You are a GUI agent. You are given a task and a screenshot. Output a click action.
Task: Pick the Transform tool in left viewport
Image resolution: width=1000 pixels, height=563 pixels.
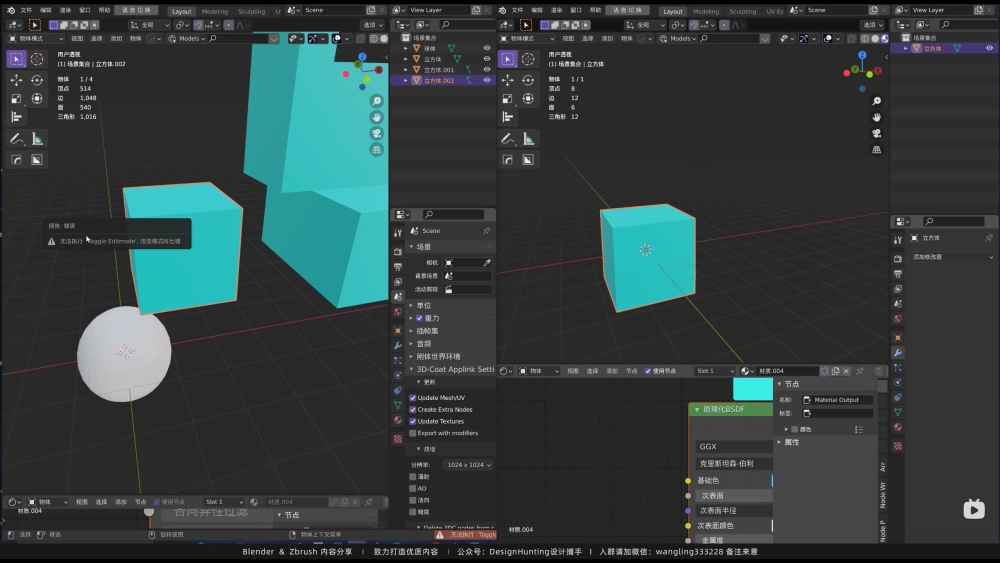coord(37,99)
